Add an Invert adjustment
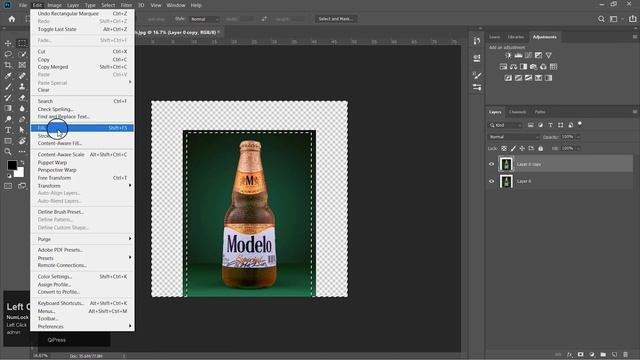 tap(508, 78)
